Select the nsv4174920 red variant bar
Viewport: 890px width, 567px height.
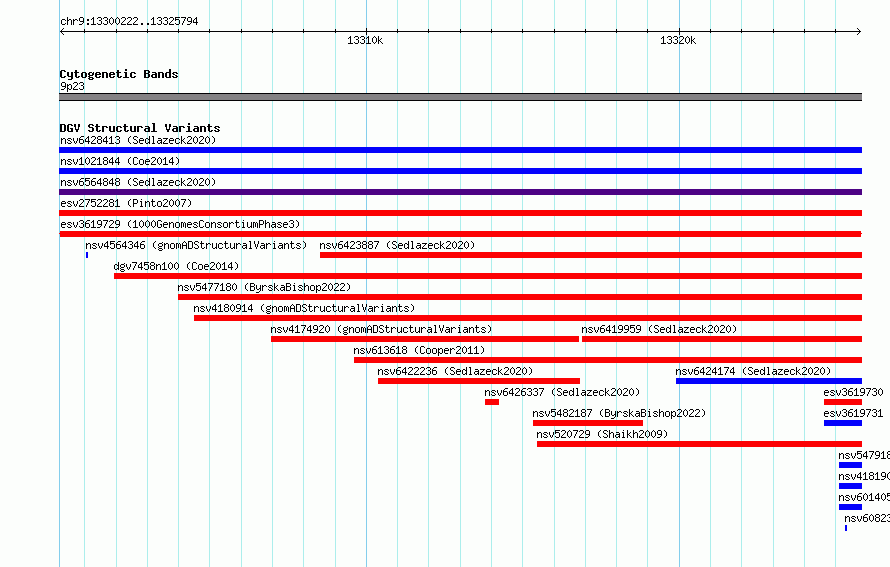(x=425, y=339)
